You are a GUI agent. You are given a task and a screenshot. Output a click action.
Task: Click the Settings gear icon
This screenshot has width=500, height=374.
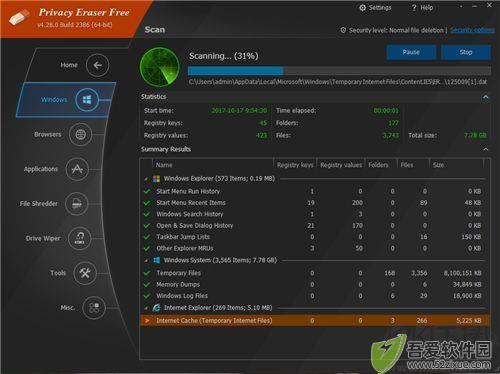[x=362, y=8]
